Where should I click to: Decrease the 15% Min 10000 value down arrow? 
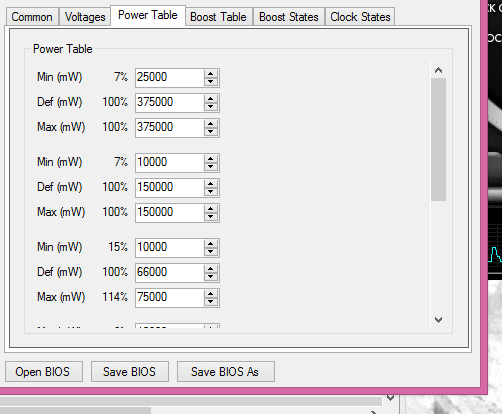211,252
